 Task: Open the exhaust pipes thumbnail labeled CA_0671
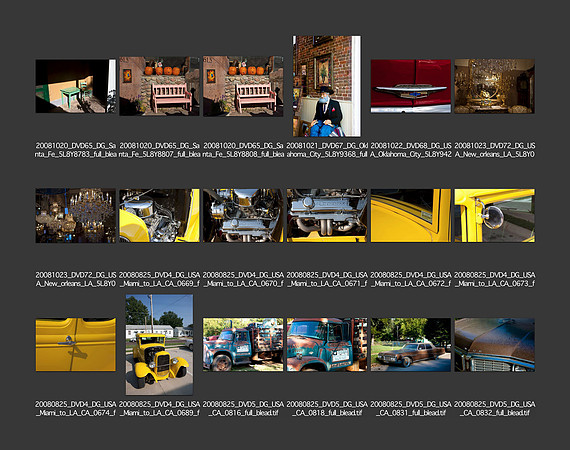(x=327, y=216)
